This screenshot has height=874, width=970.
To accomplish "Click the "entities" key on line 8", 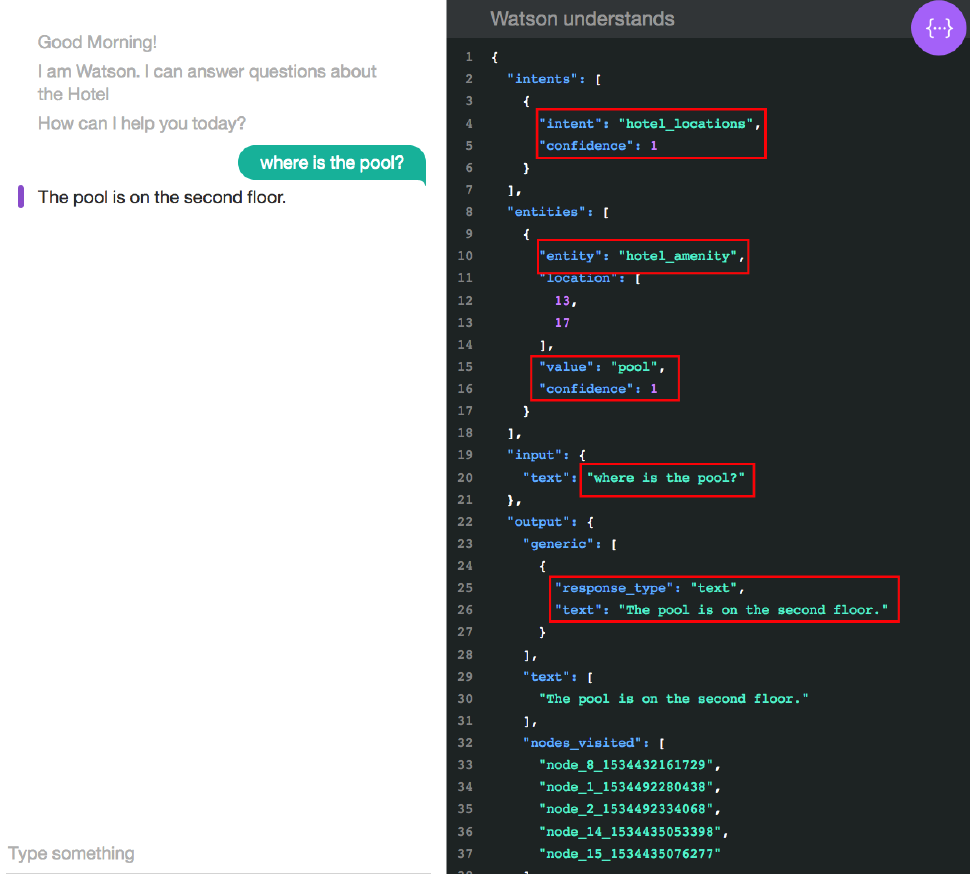I will [x=546, y=212].
